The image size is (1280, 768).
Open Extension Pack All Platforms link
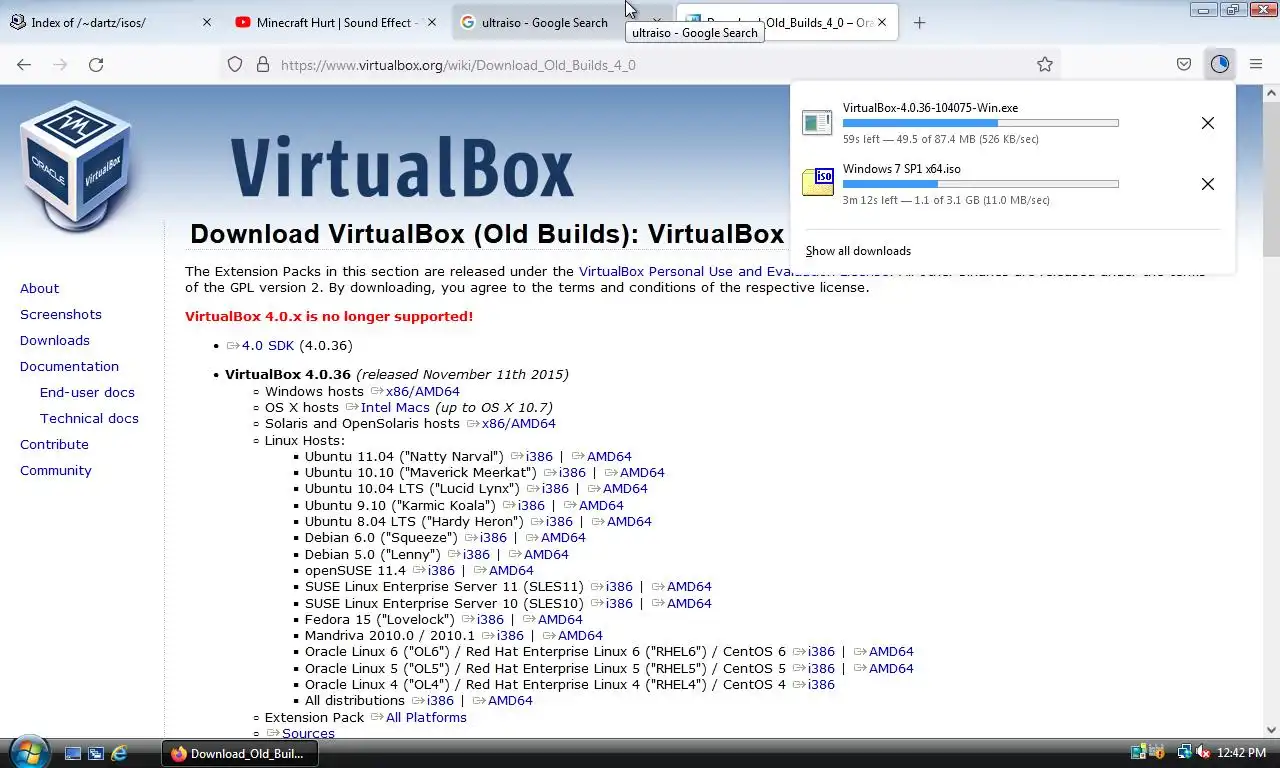click(x=426, y=717)
